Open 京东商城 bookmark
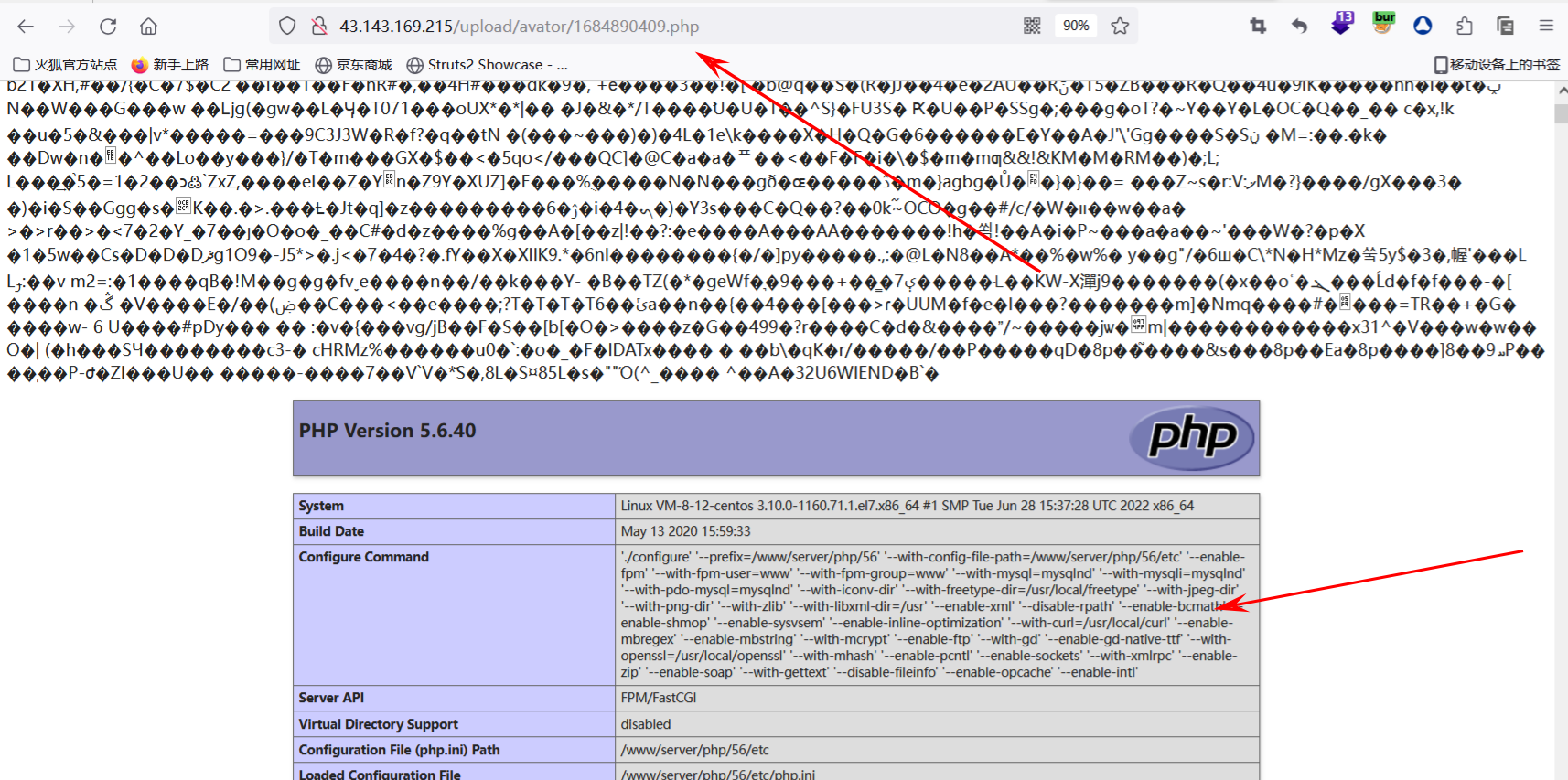1568x780 pixels. point(353,65)
